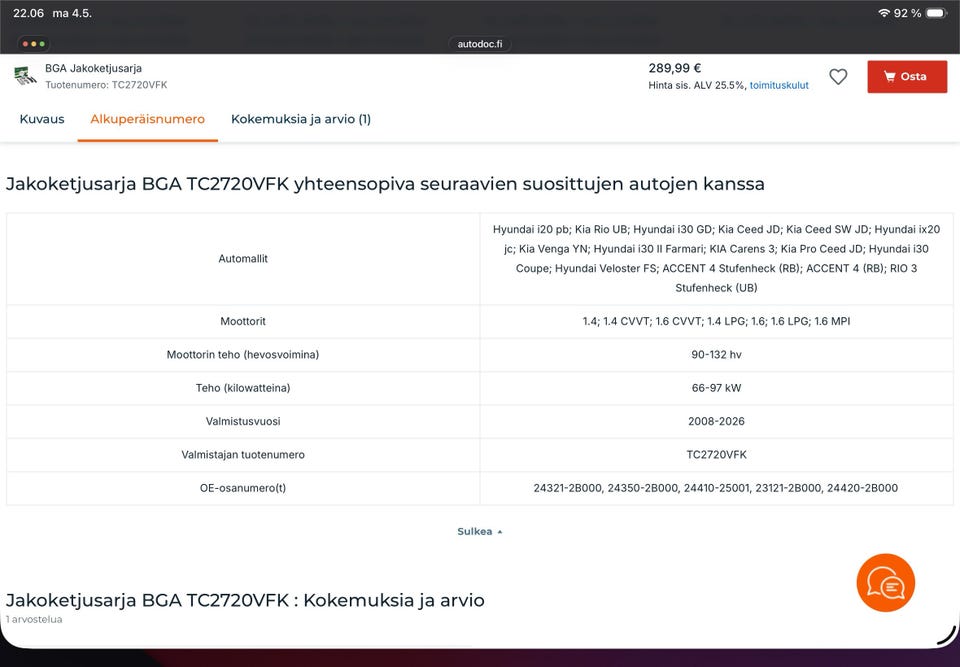
Task: Select TC2720VFK value in table
Action: pos(716,454)
